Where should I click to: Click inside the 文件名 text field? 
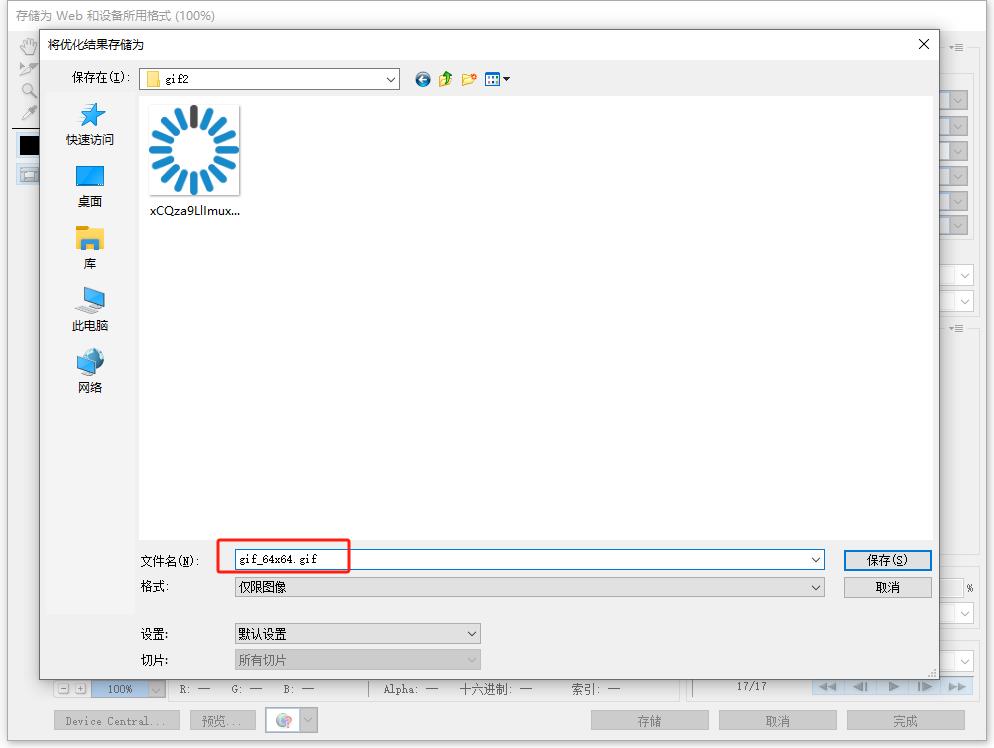click(520, 560)
